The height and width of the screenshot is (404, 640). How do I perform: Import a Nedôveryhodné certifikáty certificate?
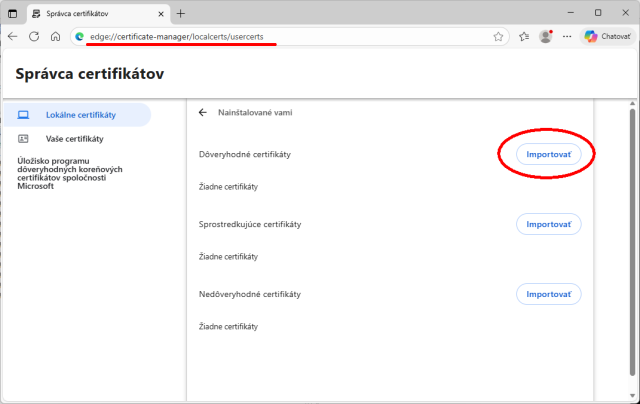point(548,294)
